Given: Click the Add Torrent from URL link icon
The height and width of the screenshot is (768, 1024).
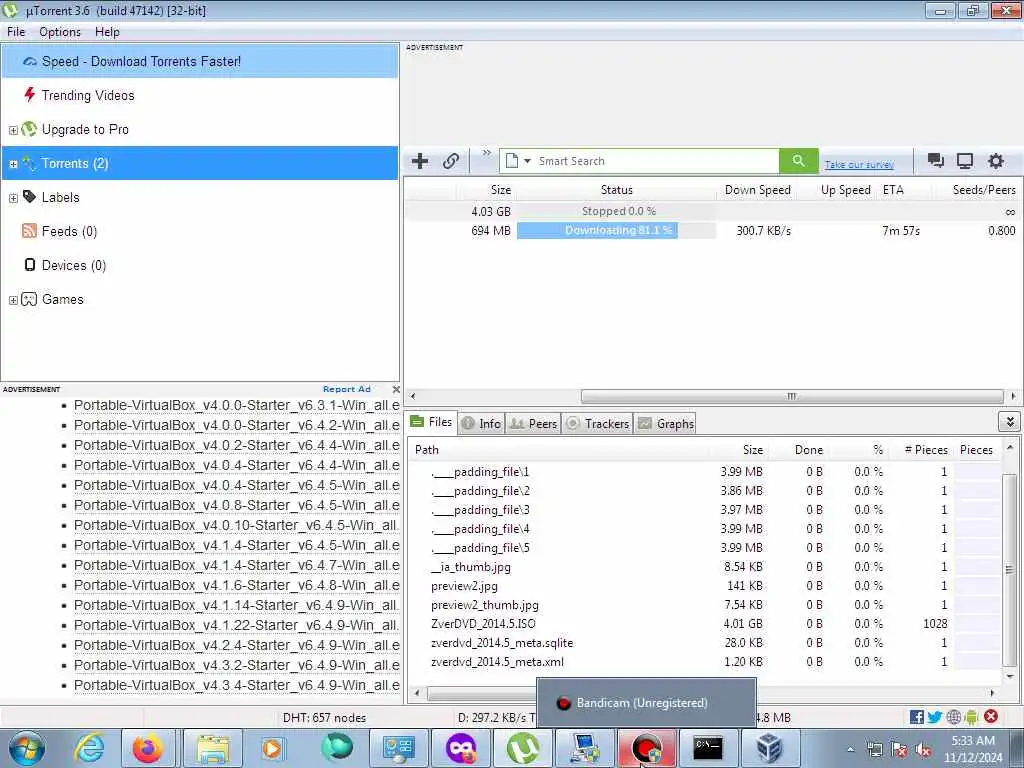Looking at the screenshot, I should pos(451,161).
